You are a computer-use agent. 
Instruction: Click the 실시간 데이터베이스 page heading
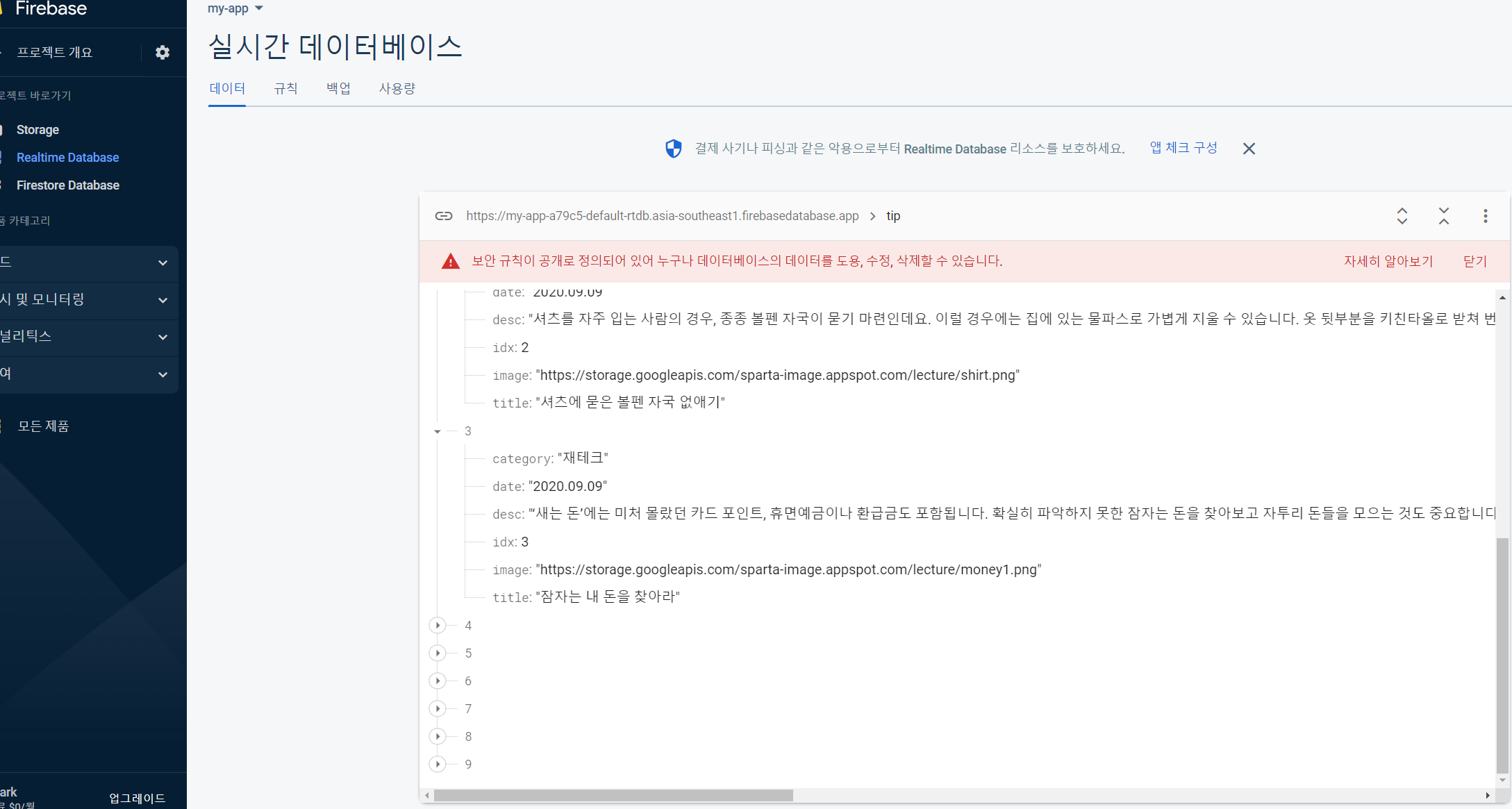pos(335,47)
